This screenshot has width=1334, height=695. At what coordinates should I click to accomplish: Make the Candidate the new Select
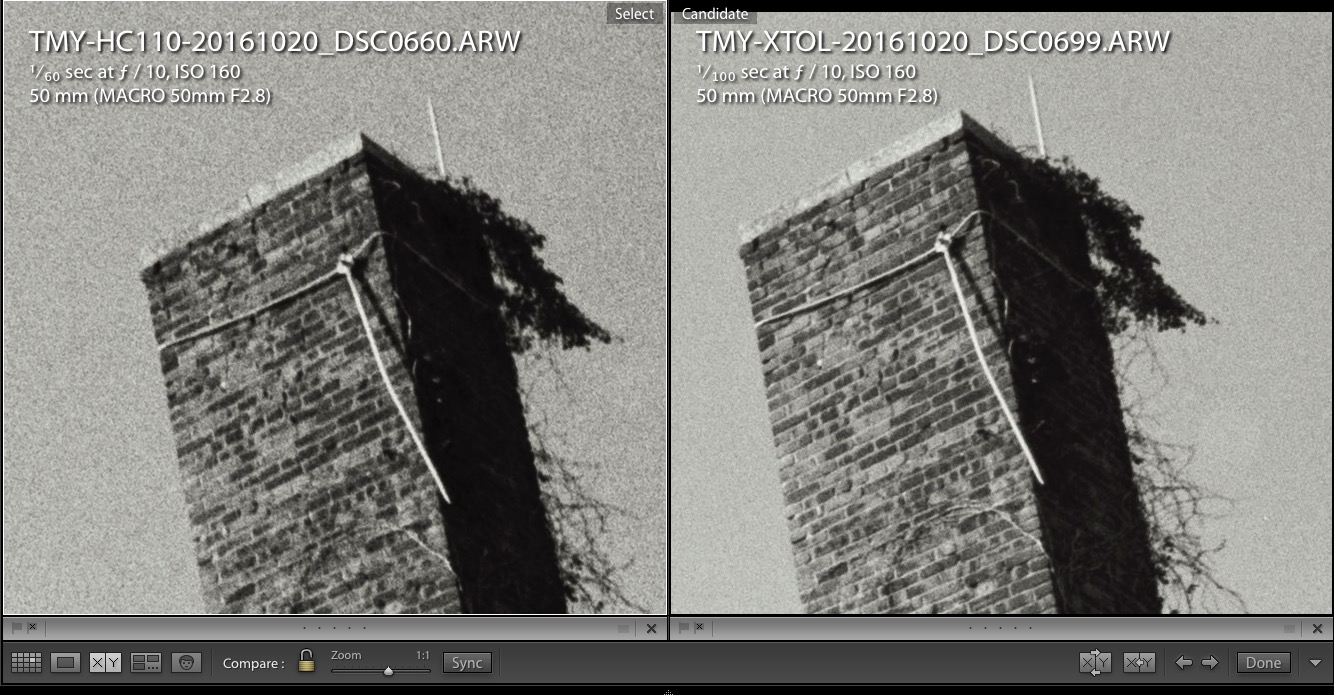click(x=1139, y=661)
